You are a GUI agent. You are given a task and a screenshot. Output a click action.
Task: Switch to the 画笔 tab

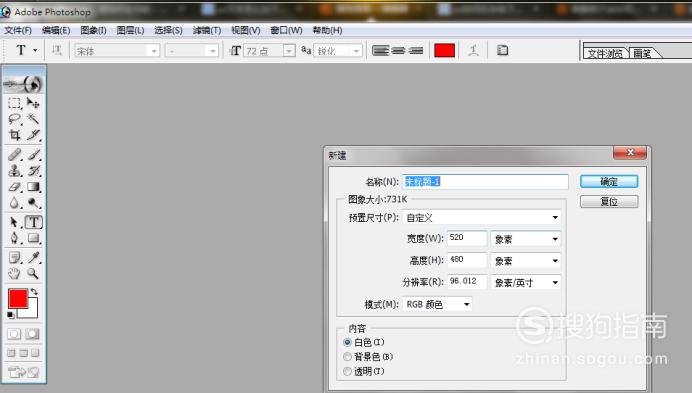(643, 53)
